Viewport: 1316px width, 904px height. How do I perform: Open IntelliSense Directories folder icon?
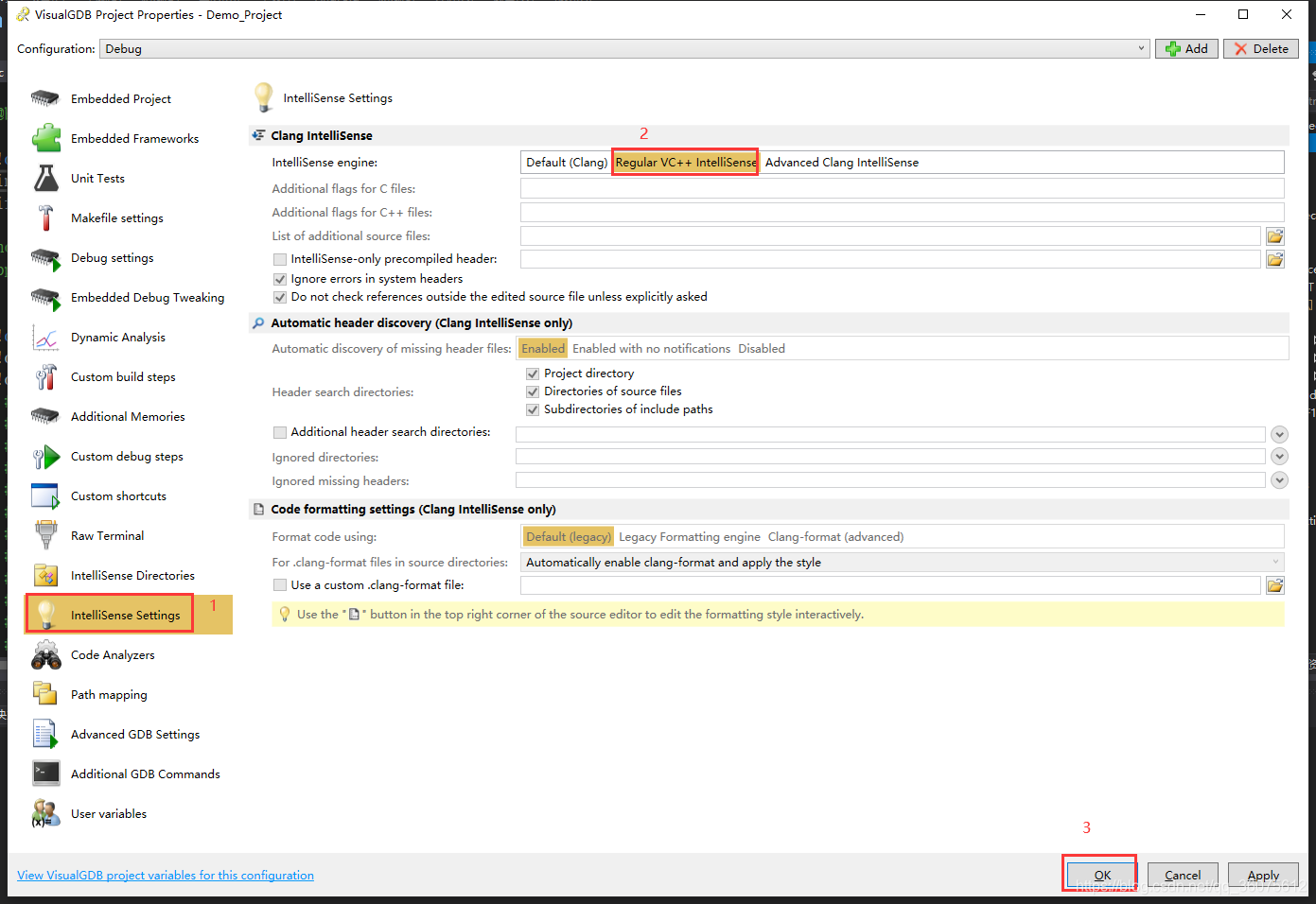[x=45, y=575]
